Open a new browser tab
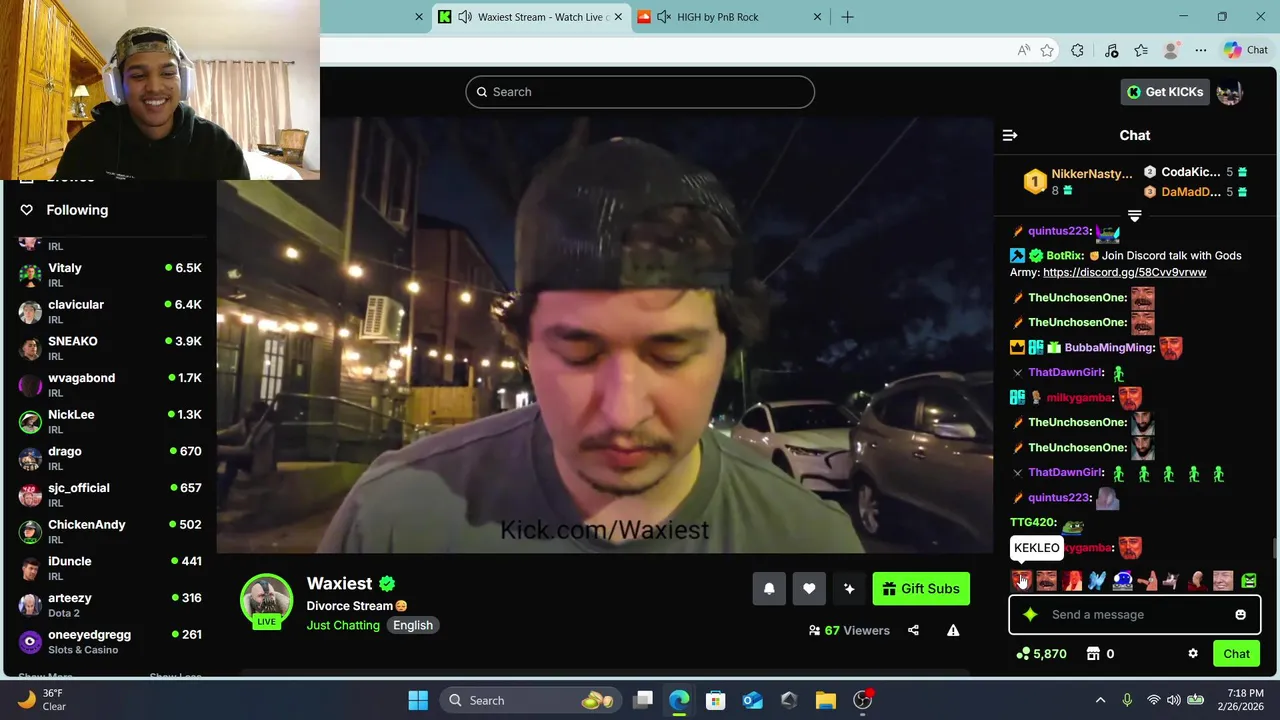The width and height of the screenshot is (1280, 720). click(x=847, y=17)
